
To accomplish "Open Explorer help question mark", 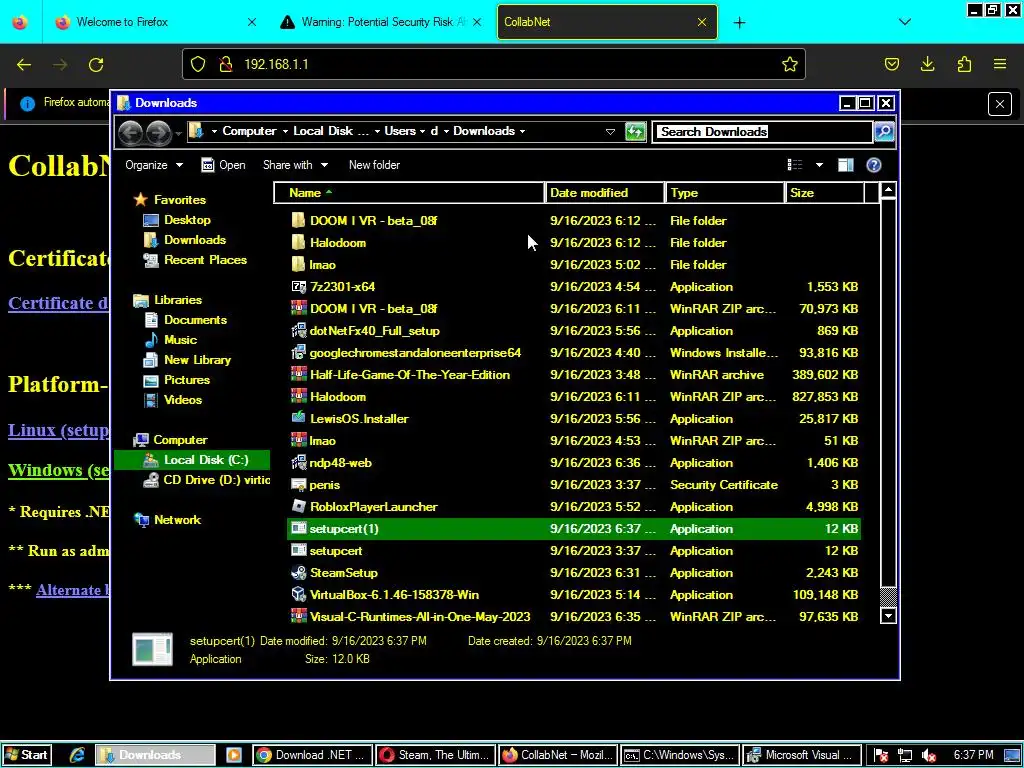I will [x=874, y=165].
